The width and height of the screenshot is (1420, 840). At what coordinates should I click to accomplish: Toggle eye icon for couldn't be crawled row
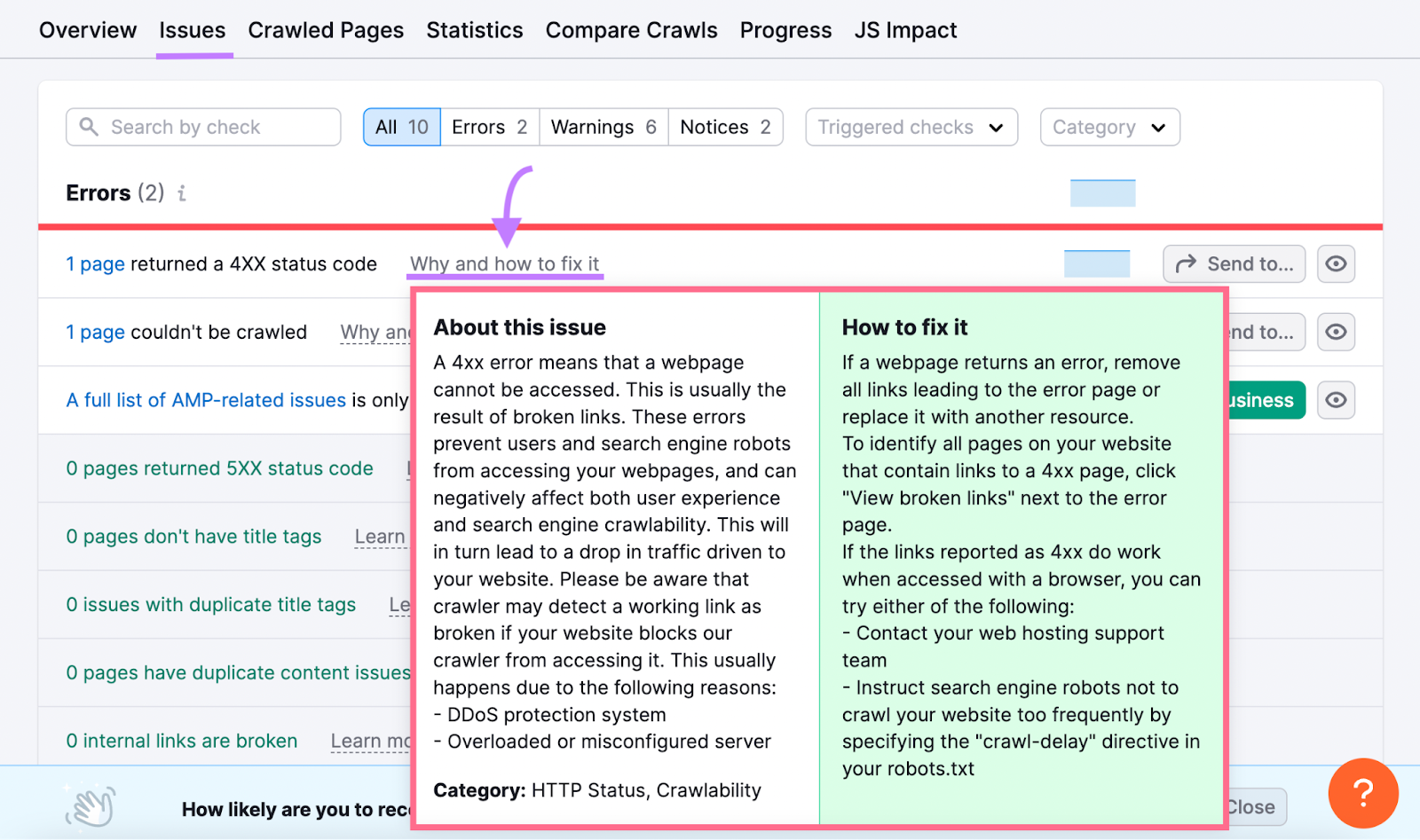1336,333
